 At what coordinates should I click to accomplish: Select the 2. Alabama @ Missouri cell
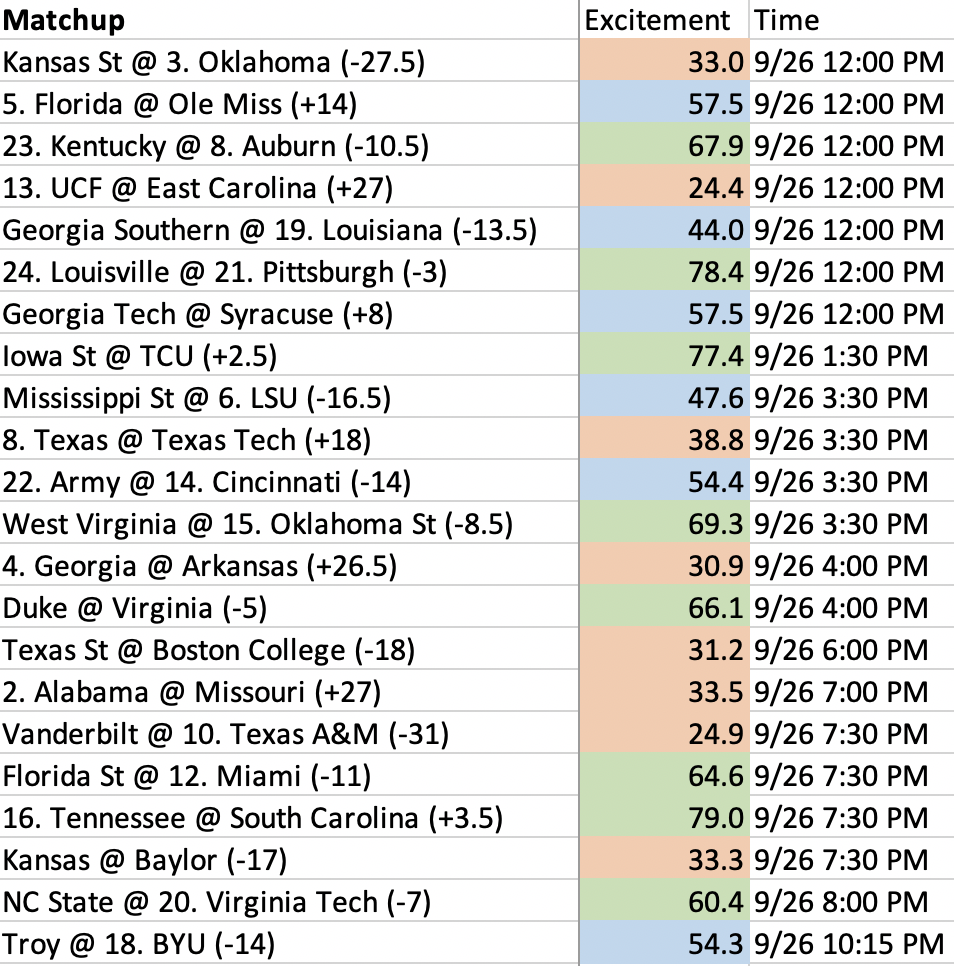pos(289,691)
